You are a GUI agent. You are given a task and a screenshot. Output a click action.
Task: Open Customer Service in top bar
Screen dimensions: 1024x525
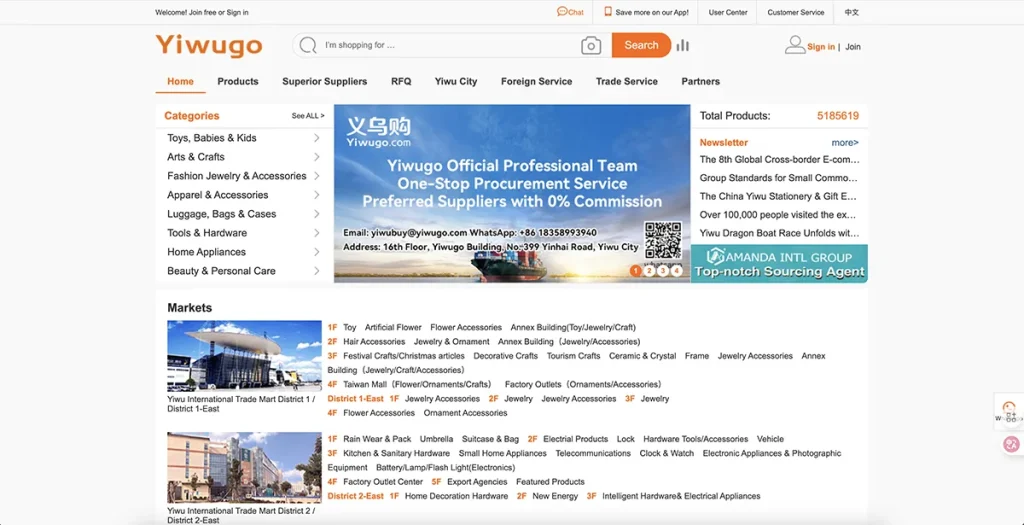click(x=795, y=12)
